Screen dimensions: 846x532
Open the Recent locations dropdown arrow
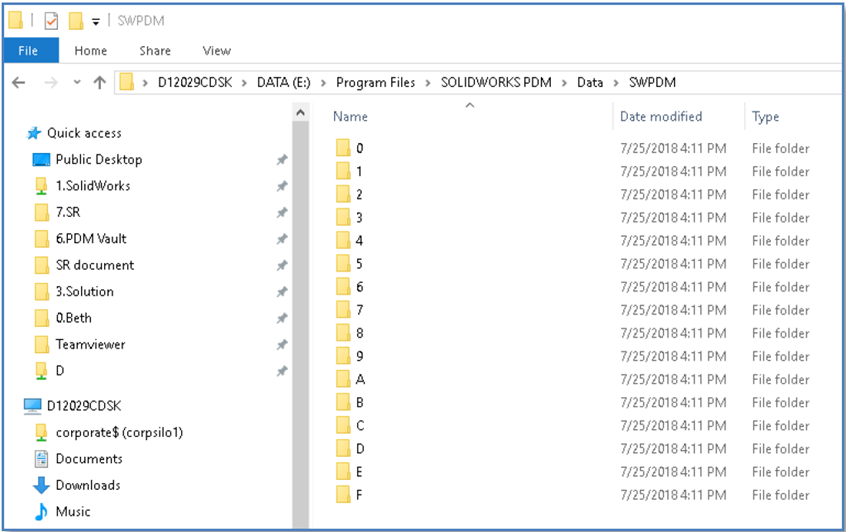click(76, 83)
